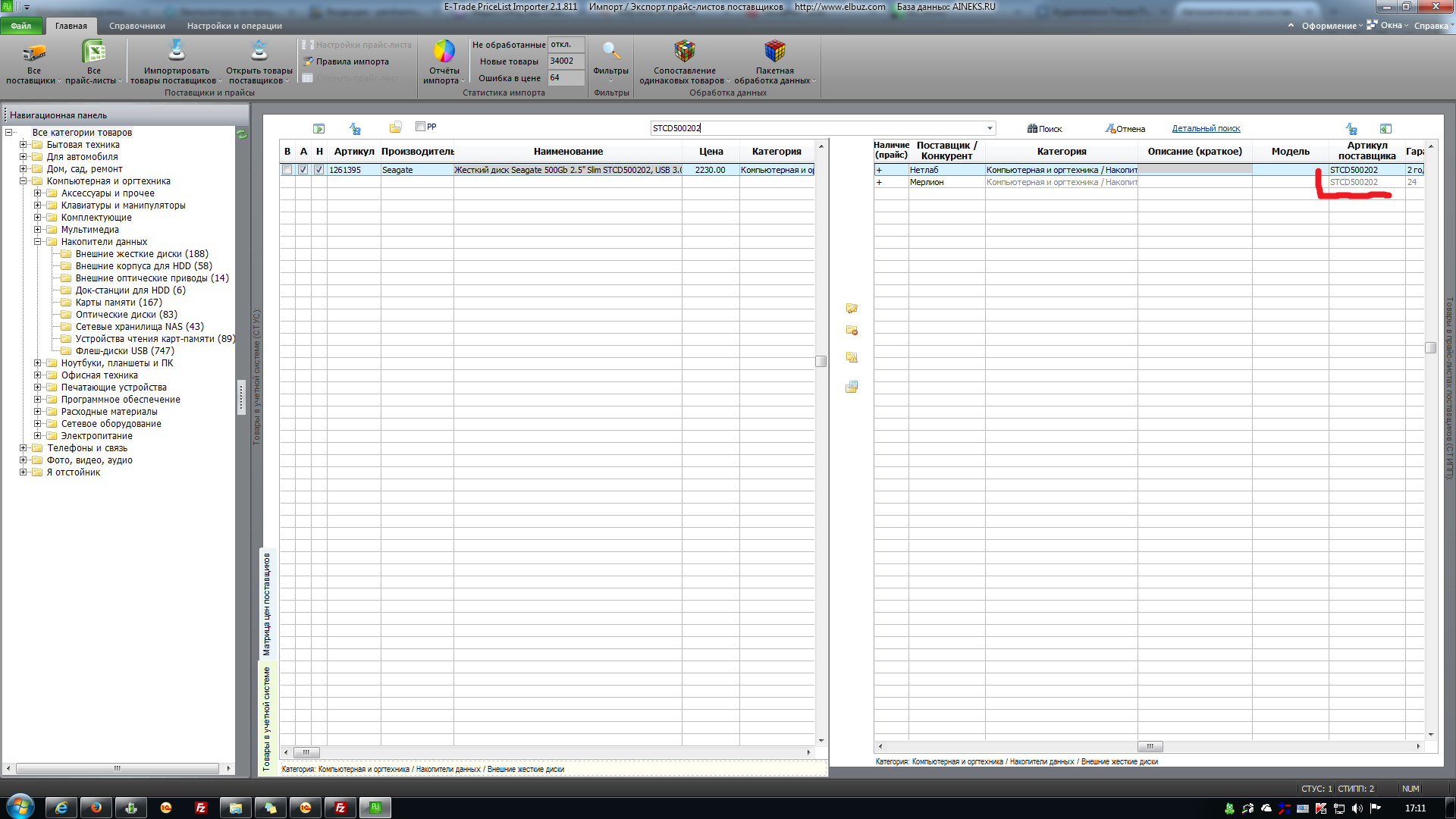Open the 'Фильтры' magnifier icon

point(610,52)
